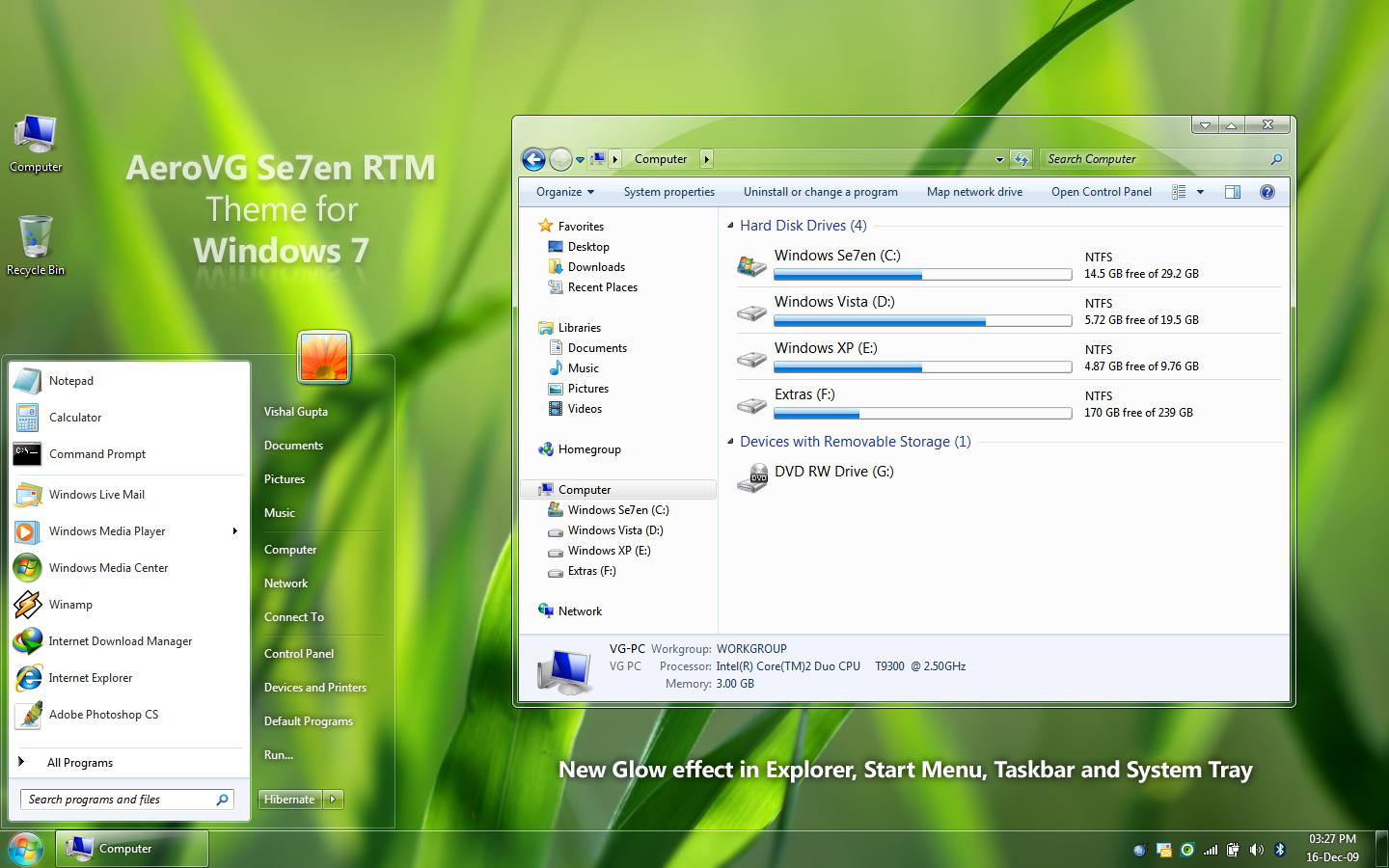Open Devices and Printers
Image resolution: width=1389 pixels, height=868 pixels.
[x=315, y=688]
